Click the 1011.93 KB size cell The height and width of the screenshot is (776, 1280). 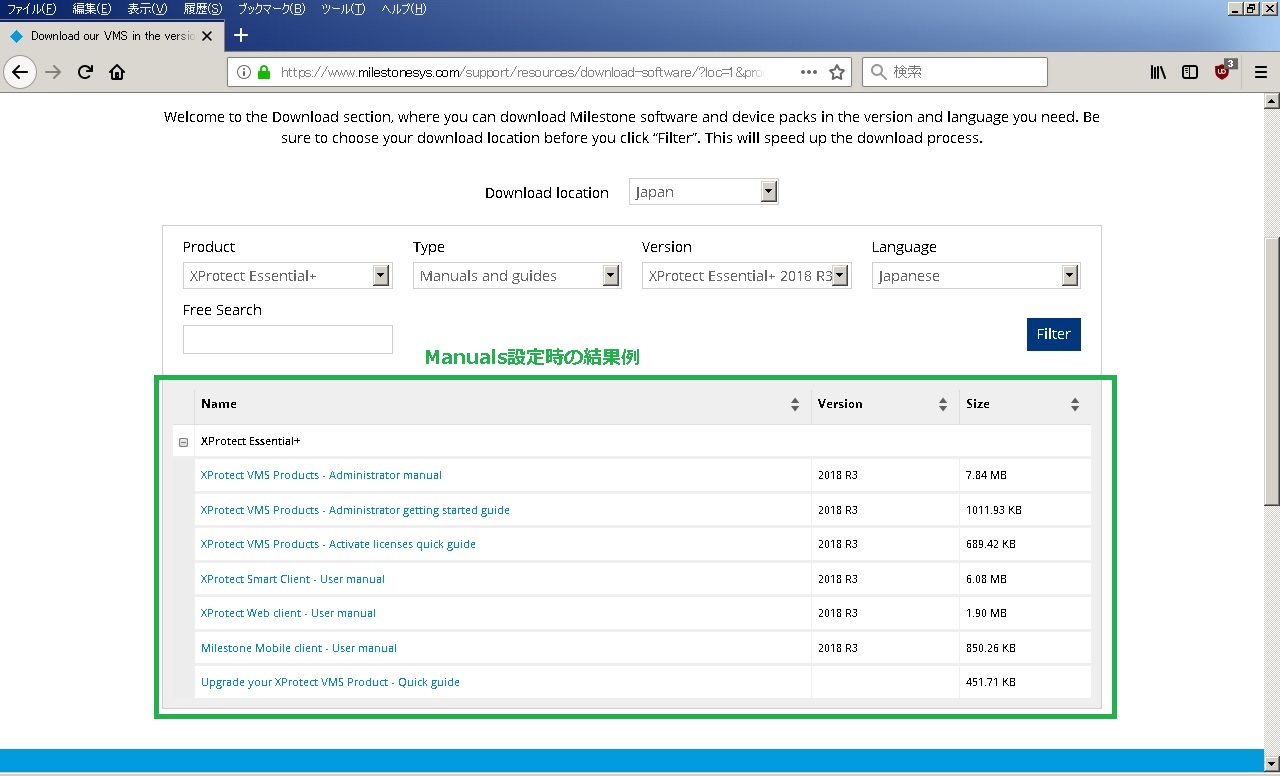point(1025,510)
